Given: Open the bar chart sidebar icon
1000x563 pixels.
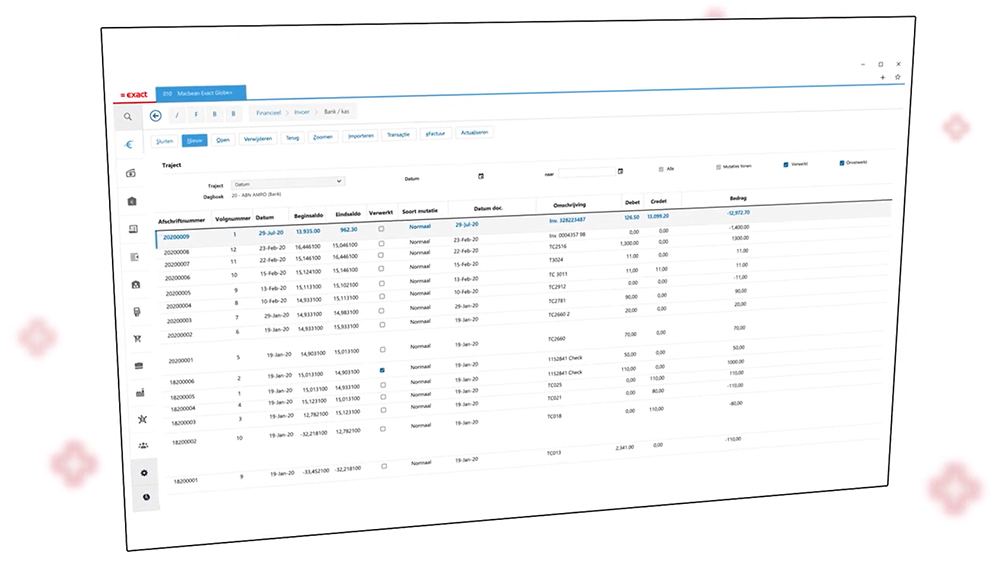Looking at the screenshot, I should pyautogui.click(x=139, y=391).
